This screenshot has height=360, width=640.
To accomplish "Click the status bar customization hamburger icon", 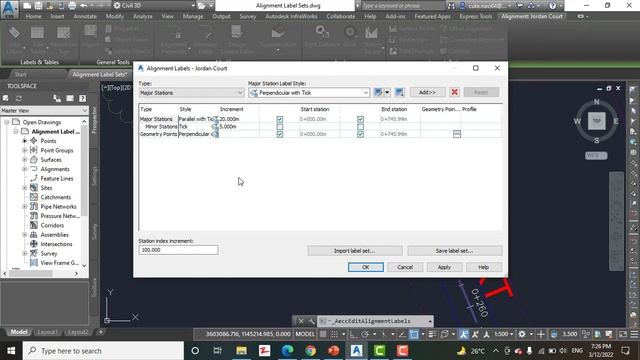I will (634, 334).
